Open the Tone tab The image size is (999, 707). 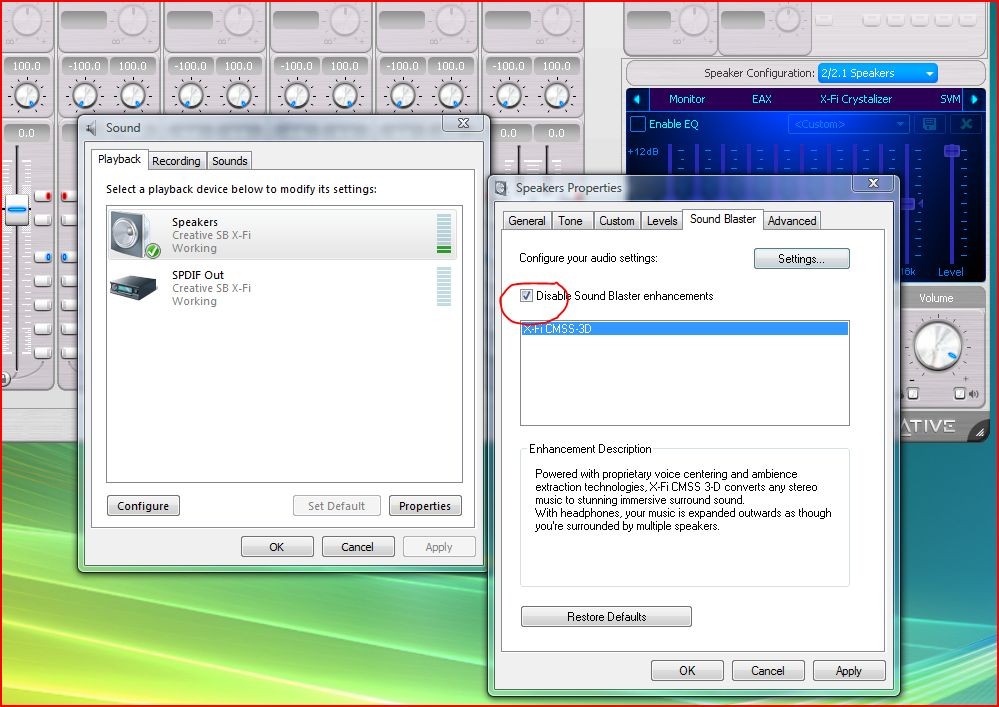(570, 221)
